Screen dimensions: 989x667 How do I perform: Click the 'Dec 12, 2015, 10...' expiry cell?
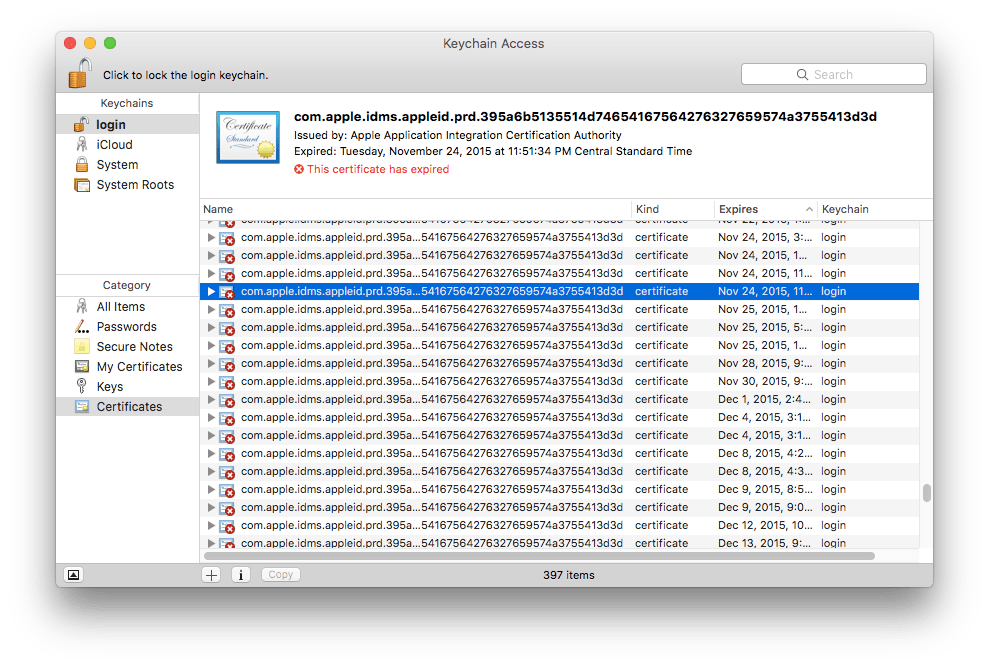click(x=765, y=526)
